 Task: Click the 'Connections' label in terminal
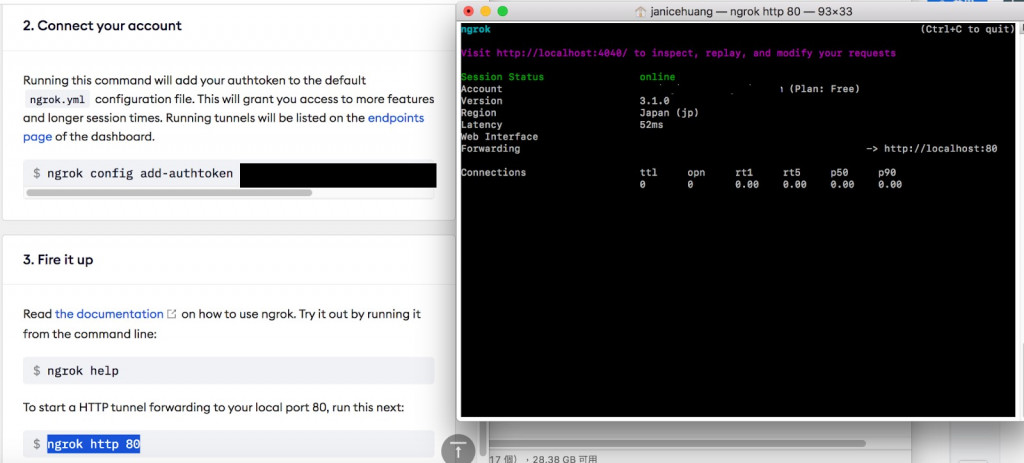(x=493, y=172)
